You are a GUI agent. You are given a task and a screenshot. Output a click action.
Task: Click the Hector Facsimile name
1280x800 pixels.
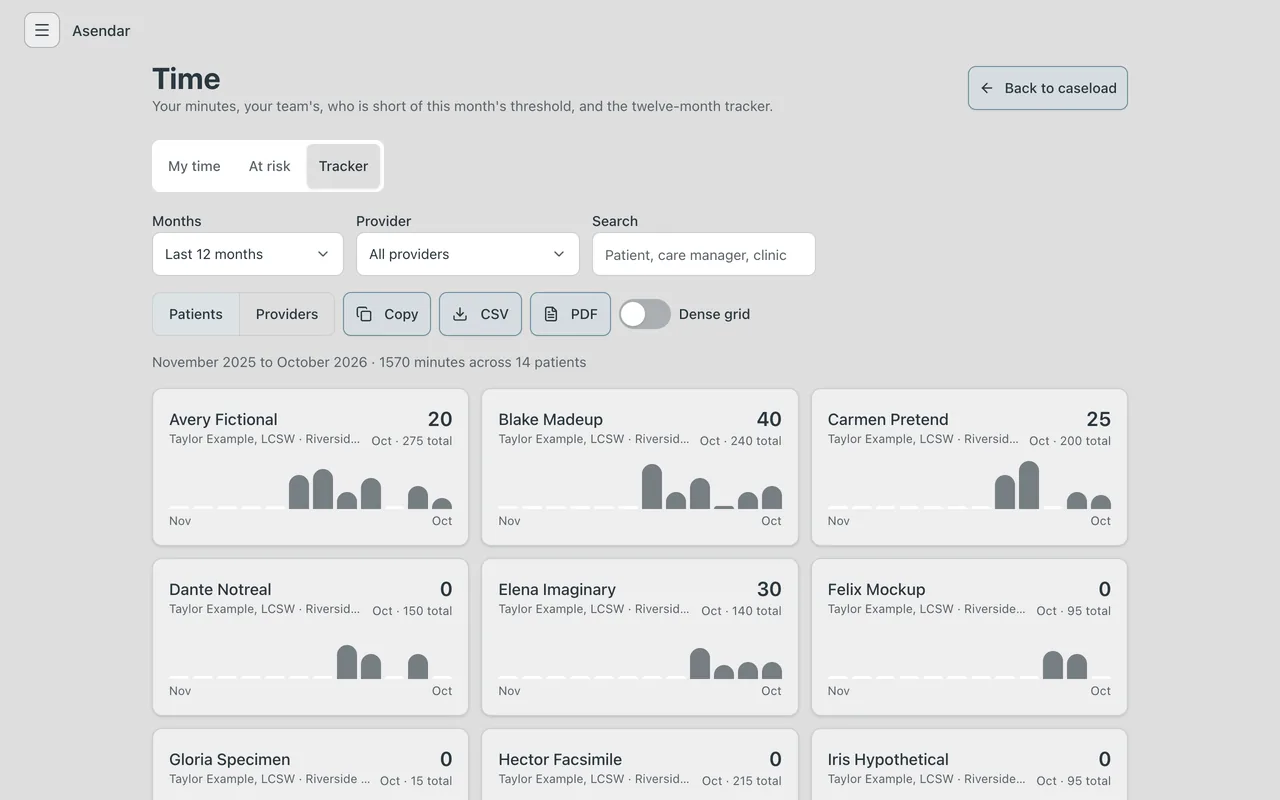560,759
